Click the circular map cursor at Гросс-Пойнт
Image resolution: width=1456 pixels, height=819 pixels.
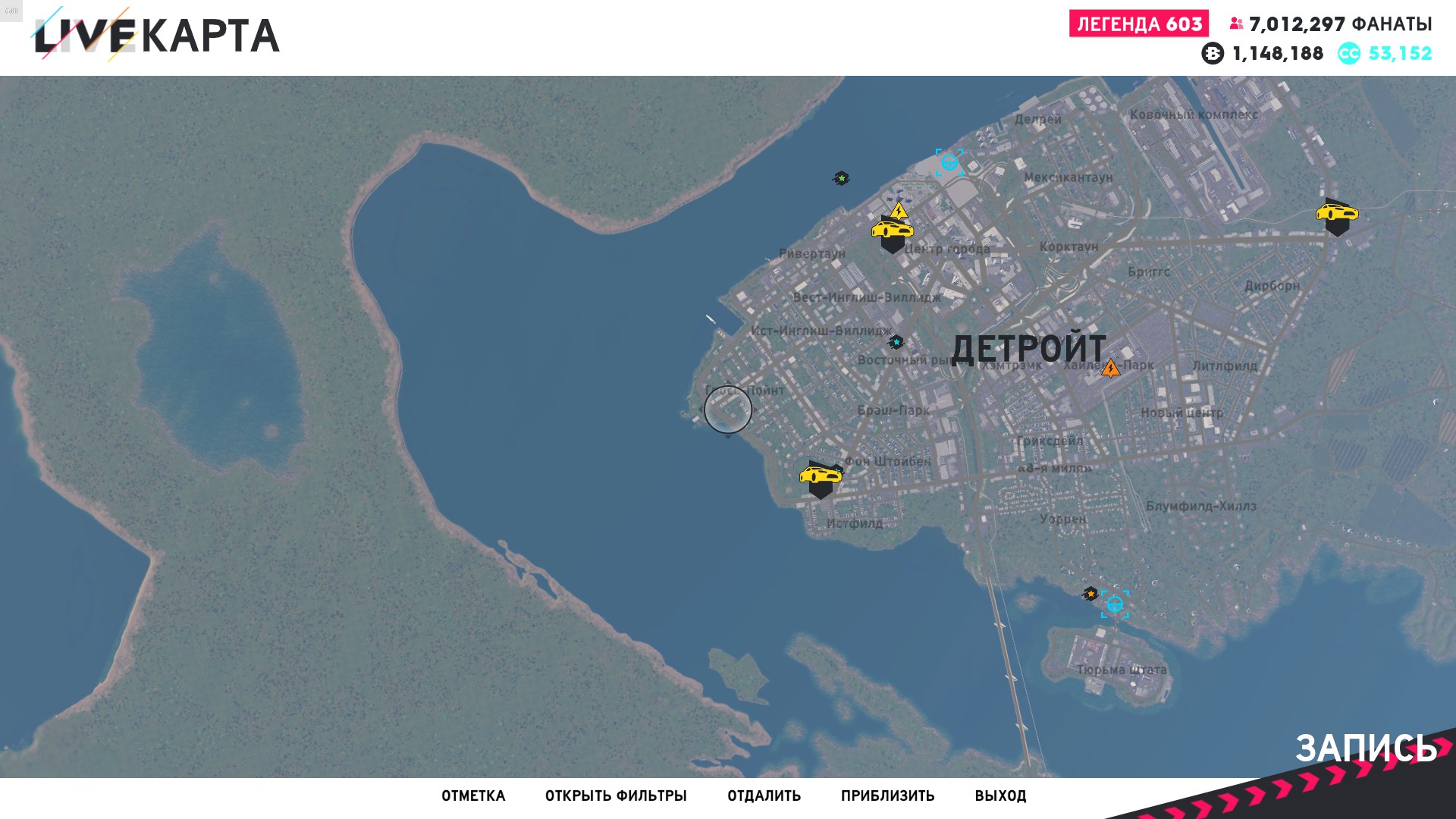coord(728,409)
